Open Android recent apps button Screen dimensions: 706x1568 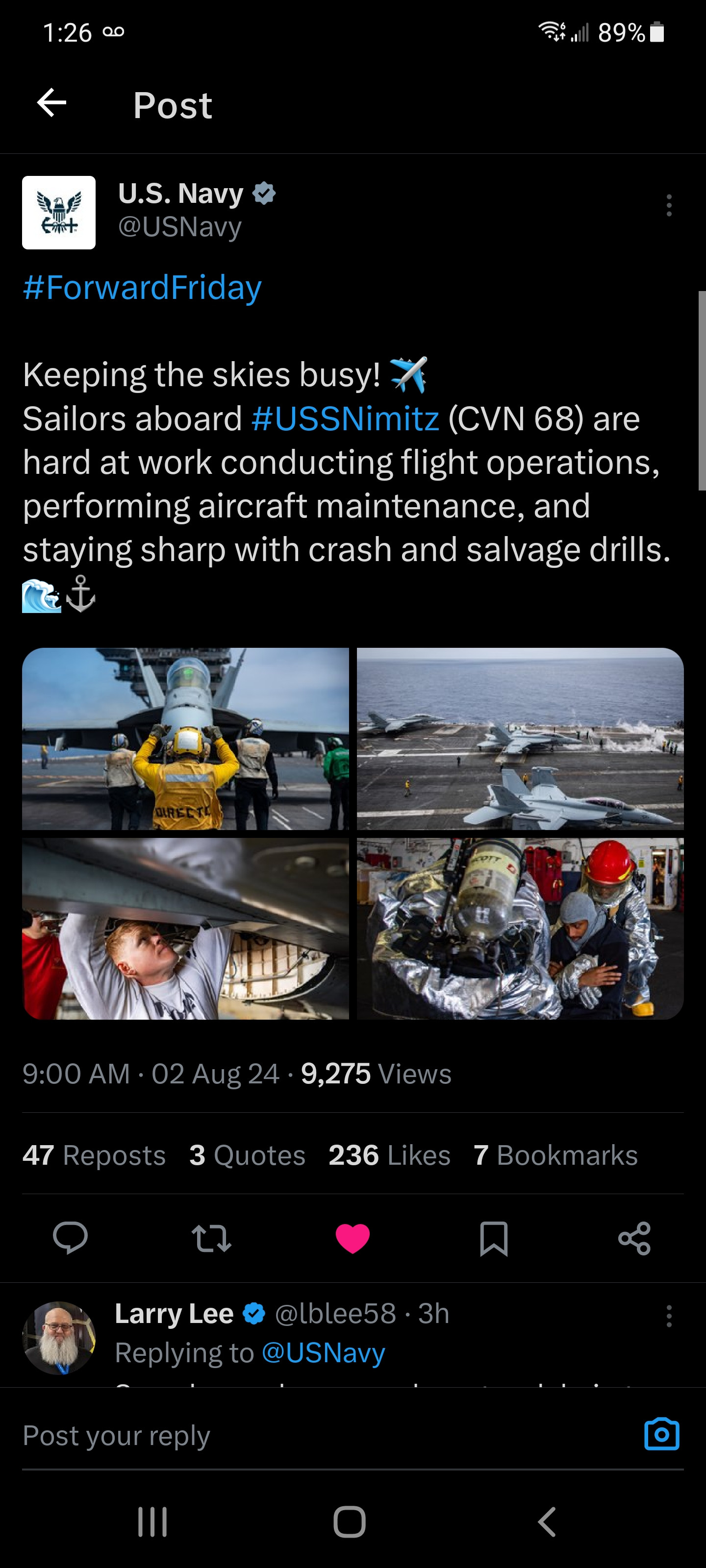[152, 1522]
